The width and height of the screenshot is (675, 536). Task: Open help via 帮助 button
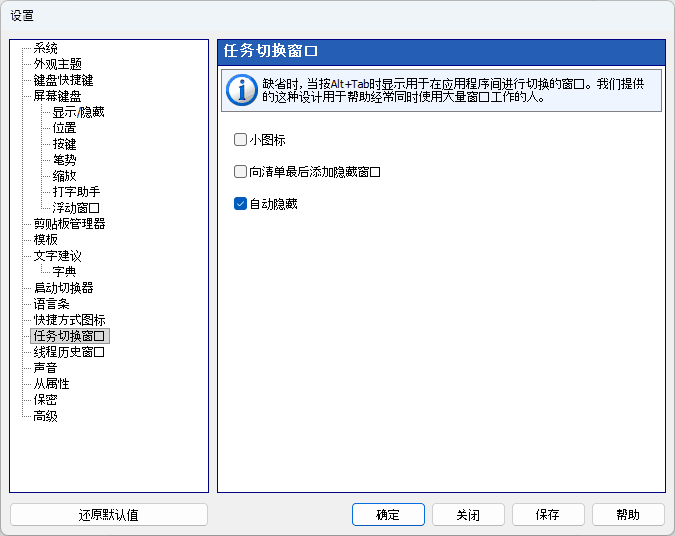(x=628, y=514)
